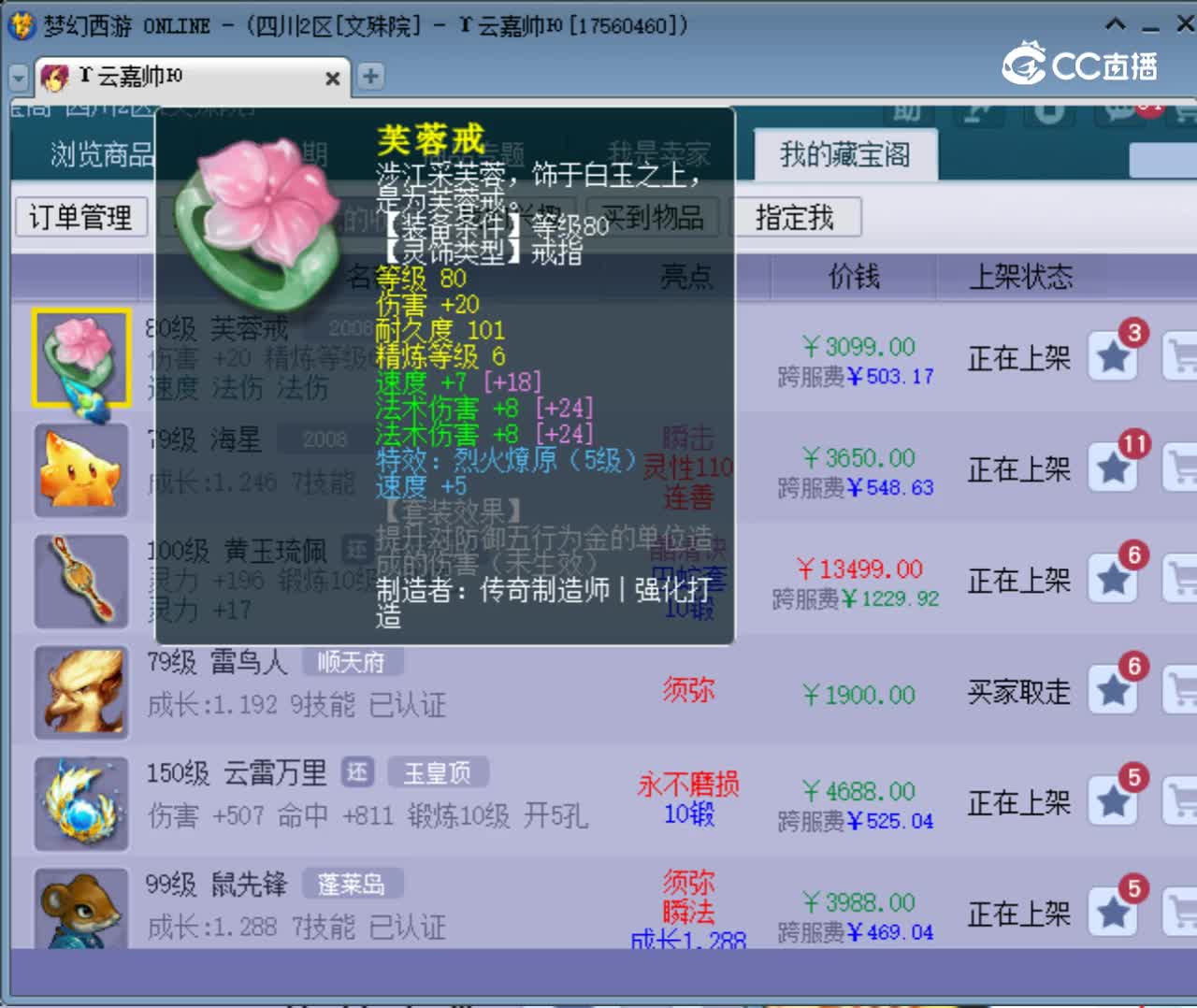The width and height of the screenshot is (1197, 1008).
Task: Select the 150级 云雷万里 item name
Action: point(237,773)
